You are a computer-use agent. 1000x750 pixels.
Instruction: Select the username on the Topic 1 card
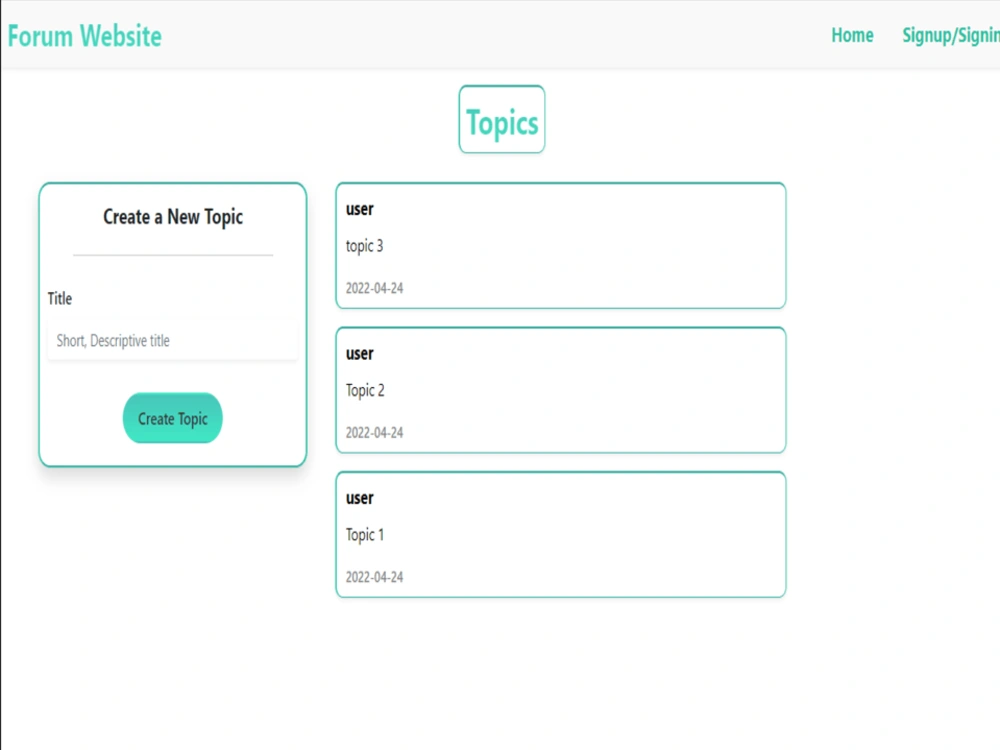coord(359,498)
